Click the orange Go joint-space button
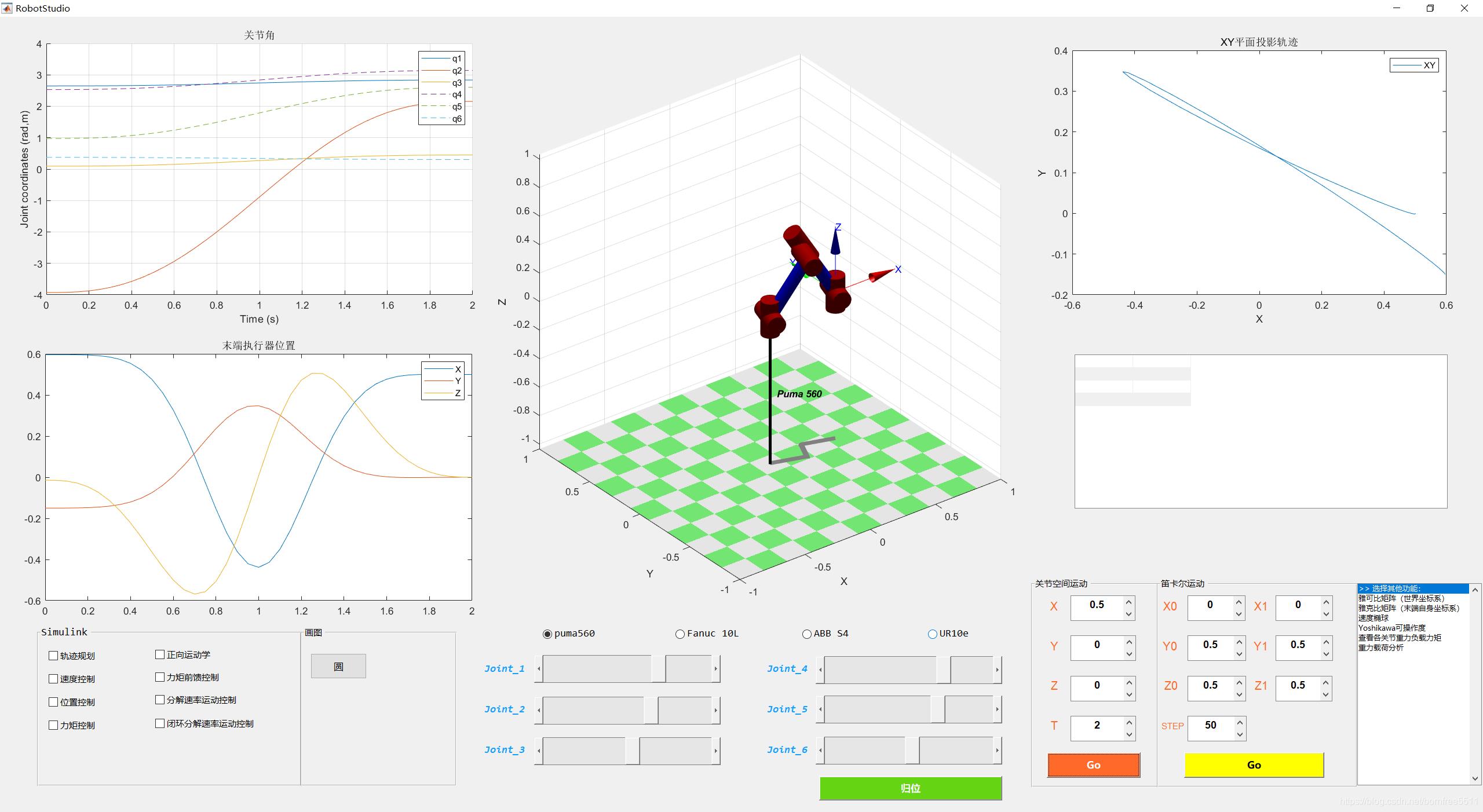Screen dimensions: 1483x812 click(x=1093, y=765)
